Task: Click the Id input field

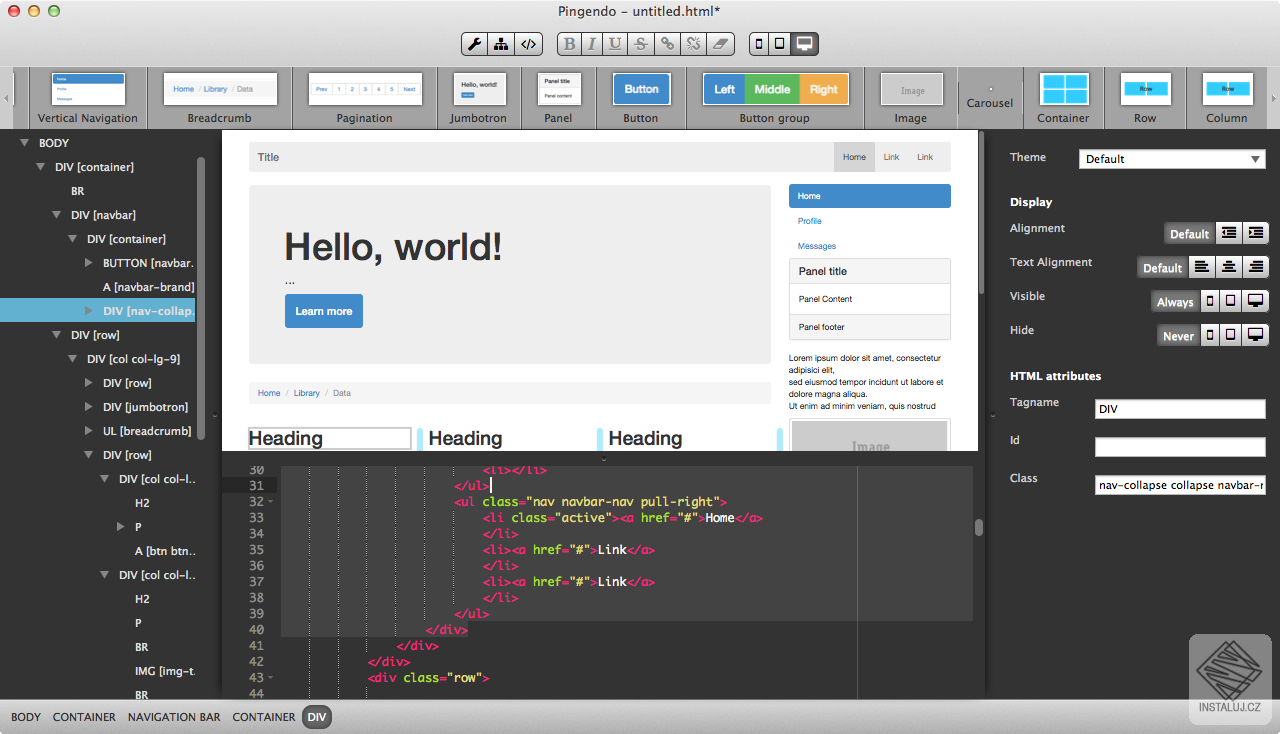Action: [1180, 447]
